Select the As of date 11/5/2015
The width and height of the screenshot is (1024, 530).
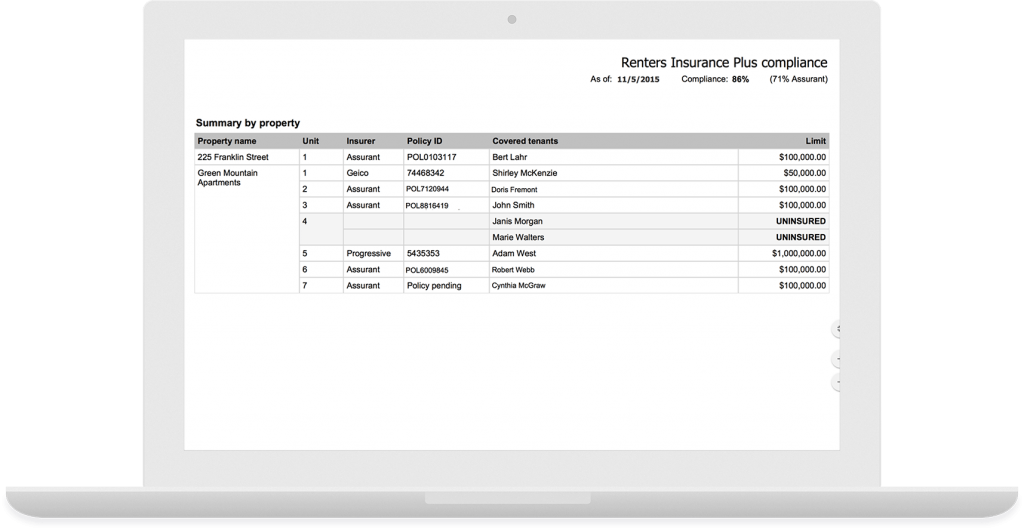click(x=638, y=80)
